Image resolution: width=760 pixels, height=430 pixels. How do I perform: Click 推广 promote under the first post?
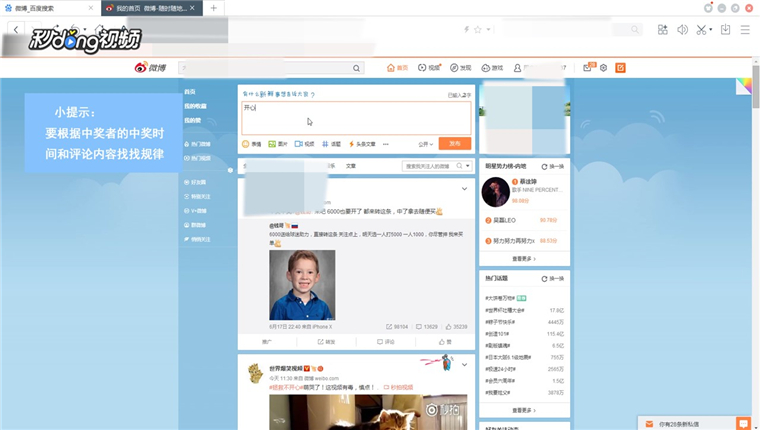267,342
